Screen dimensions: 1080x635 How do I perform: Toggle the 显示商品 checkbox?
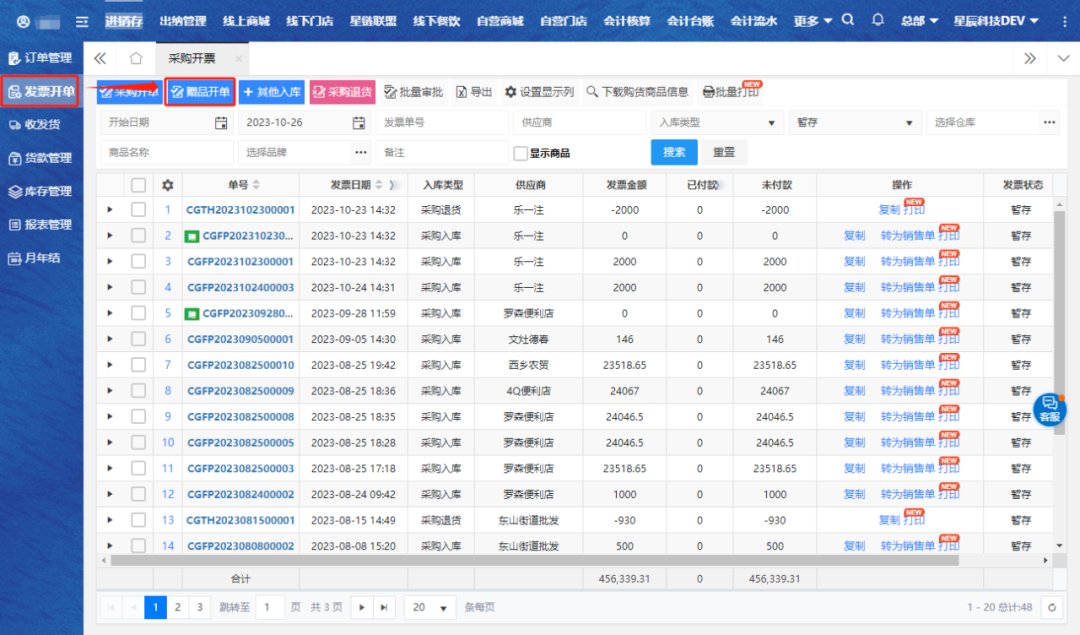(x=520, y=153)
